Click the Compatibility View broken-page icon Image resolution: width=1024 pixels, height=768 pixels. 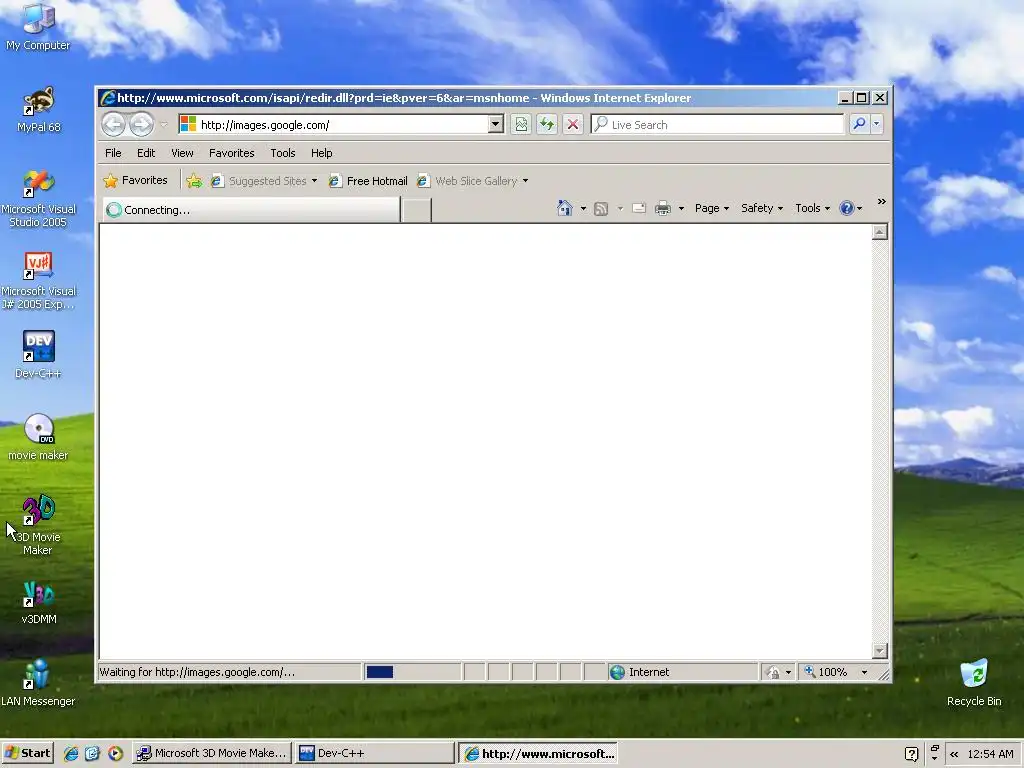[521, 124]
